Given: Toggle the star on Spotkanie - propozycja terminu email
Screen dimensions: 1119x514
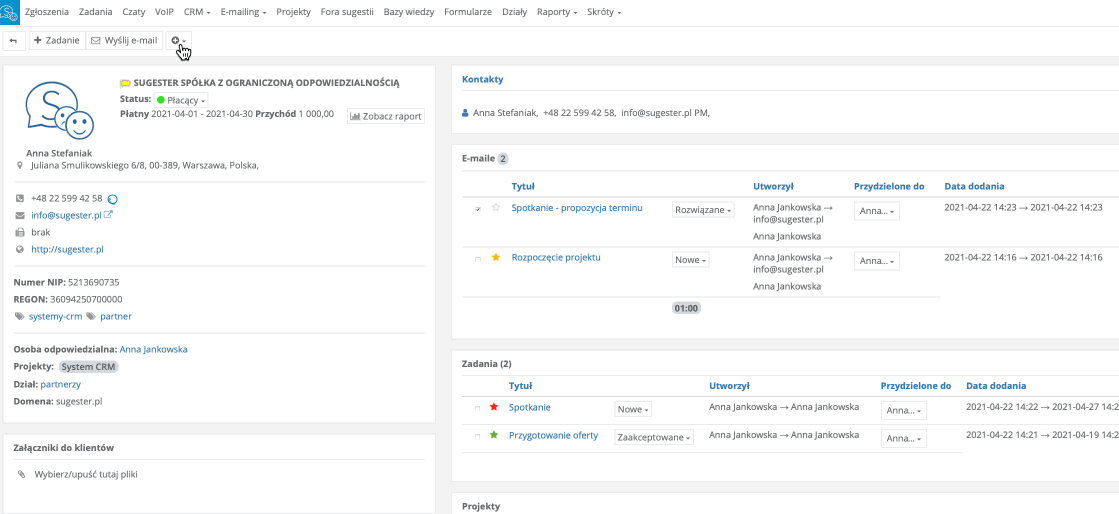Looking at the screenshot, I should [495, 208].
